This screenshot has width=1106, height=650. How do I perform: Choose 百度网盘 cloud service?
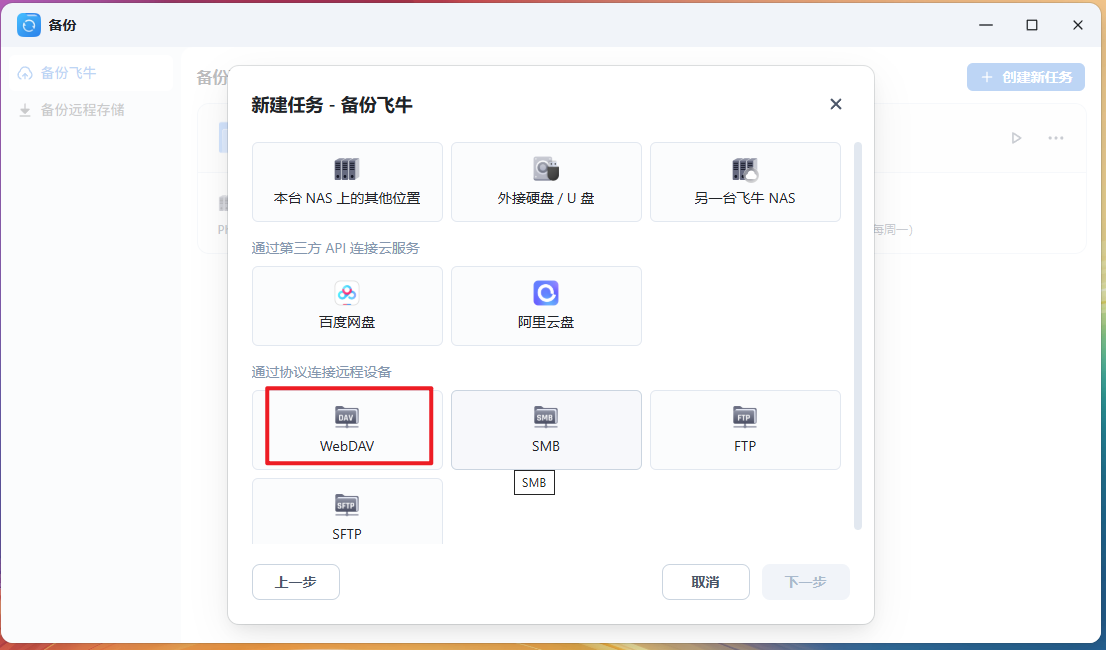[347, 306]
